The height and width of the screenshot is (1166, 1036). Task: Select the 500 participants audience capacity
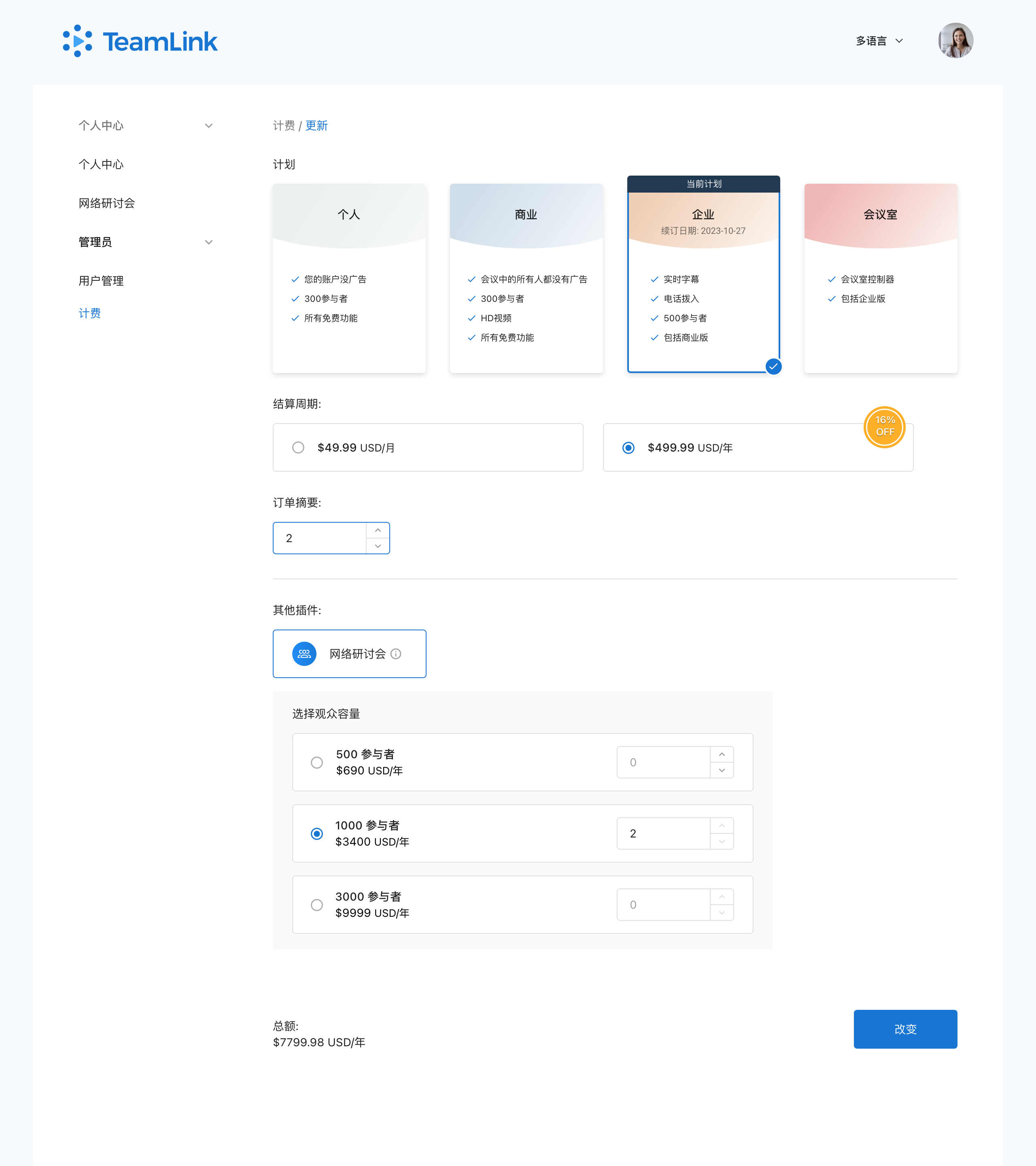pos(316,763)
